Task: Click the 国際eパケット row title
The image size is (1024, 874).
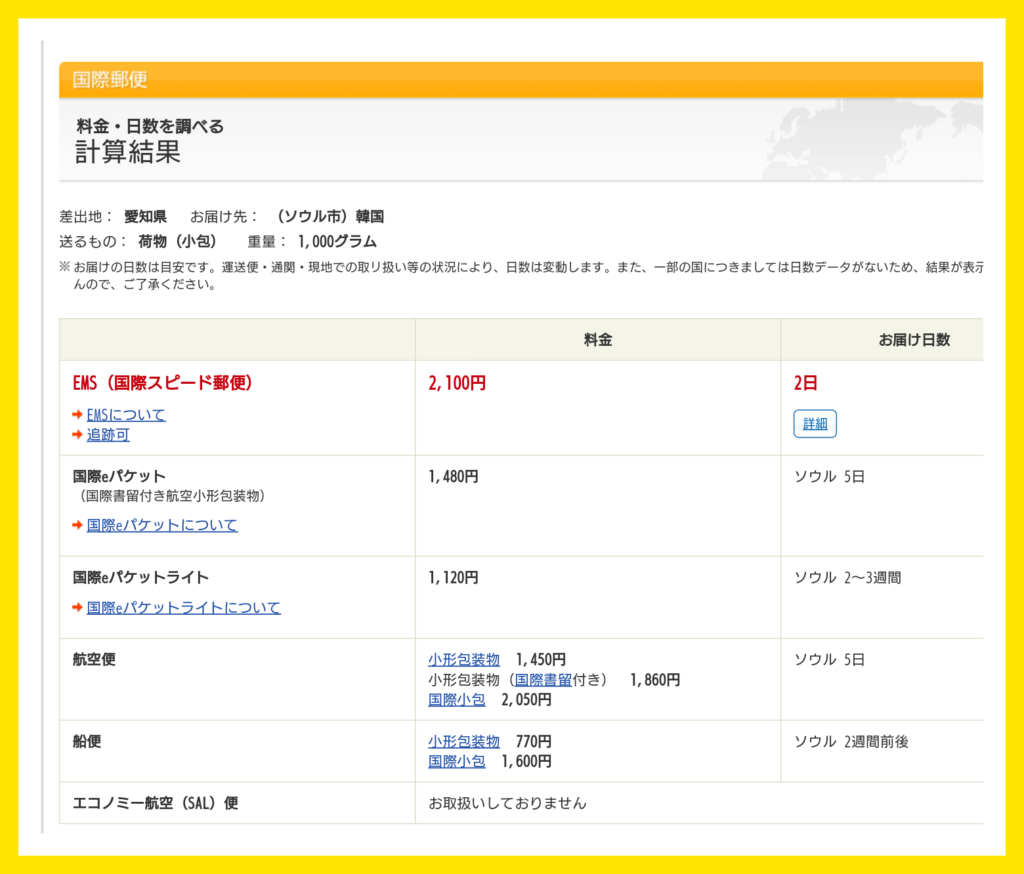Action: click(119, 476)
